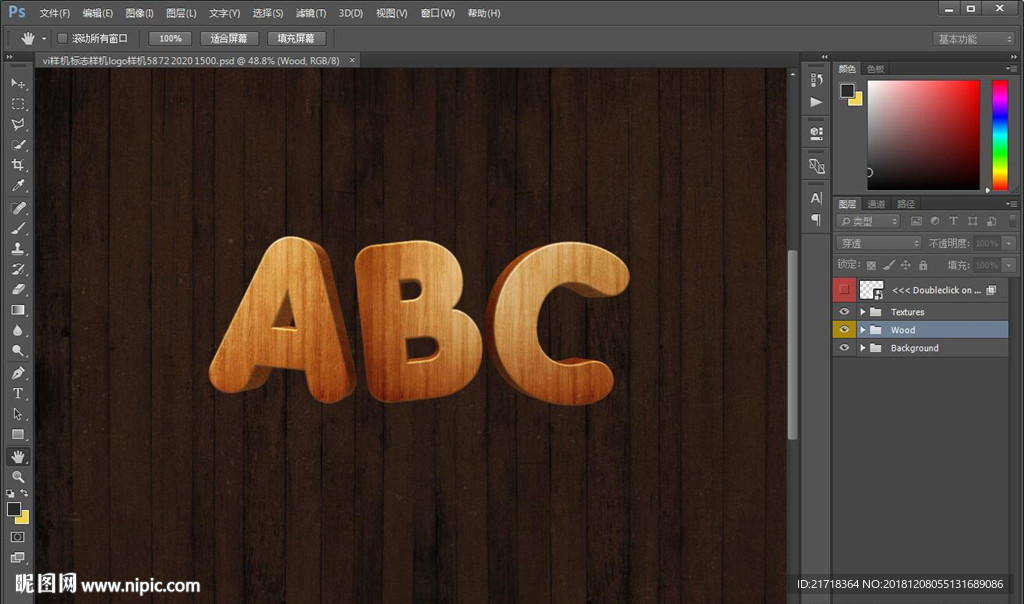Show the hidden Doubleclick smart object layer
Viewport: 1024px width, 604px height.
(844, 289)
